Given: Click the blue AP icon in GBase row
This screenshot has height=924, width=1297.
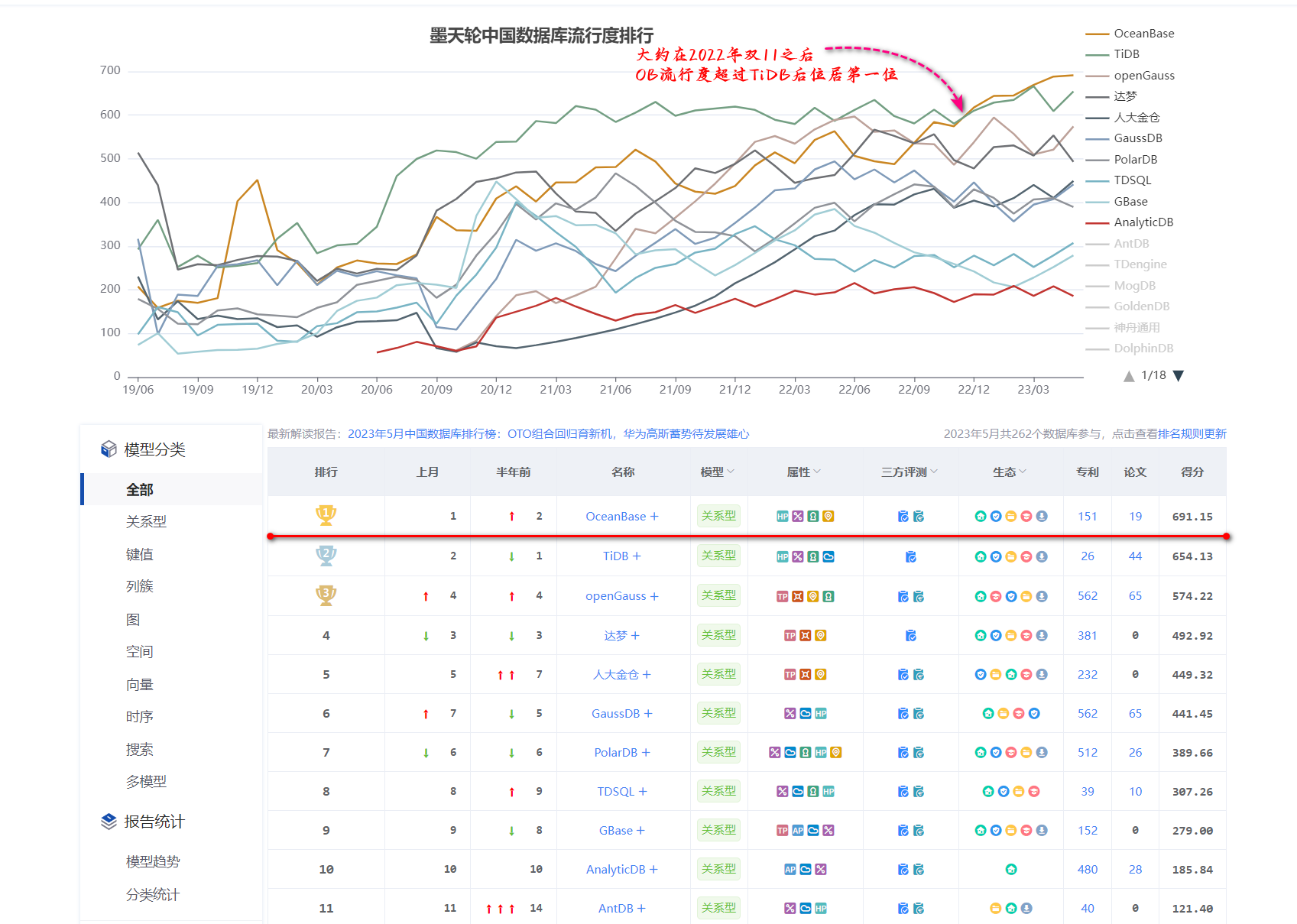Looking at the screenshot, I should (798, 831).
